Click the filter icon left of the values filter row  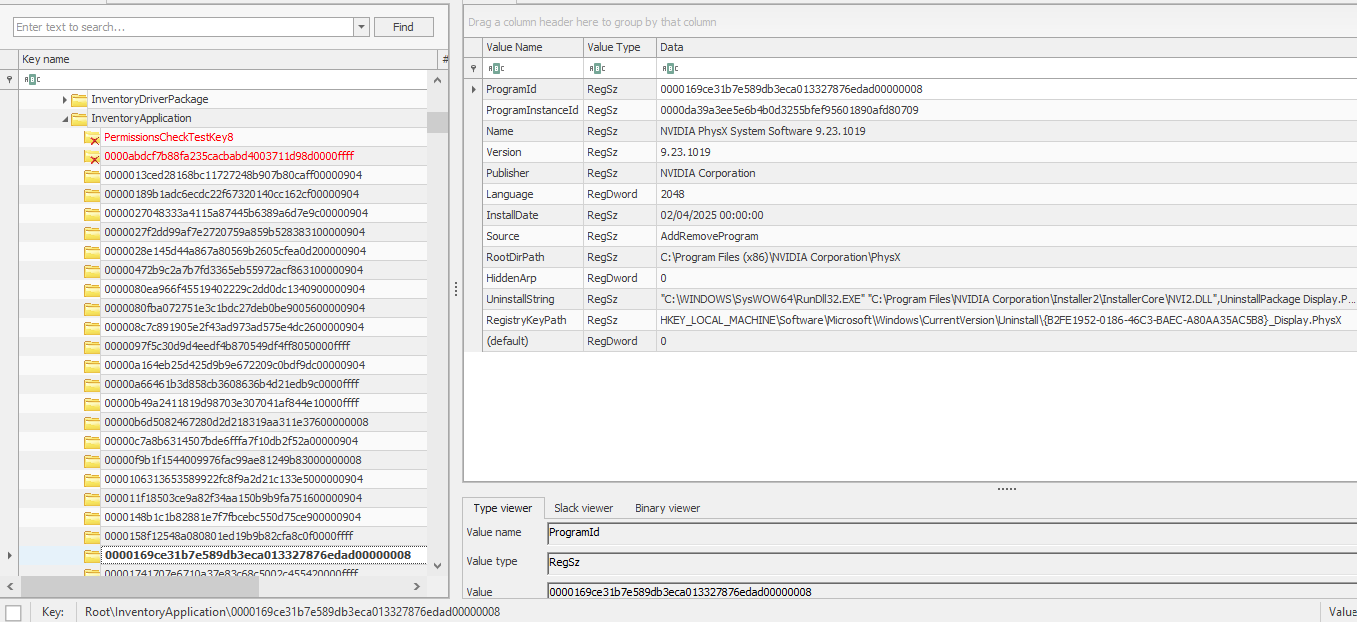[474, 68]
